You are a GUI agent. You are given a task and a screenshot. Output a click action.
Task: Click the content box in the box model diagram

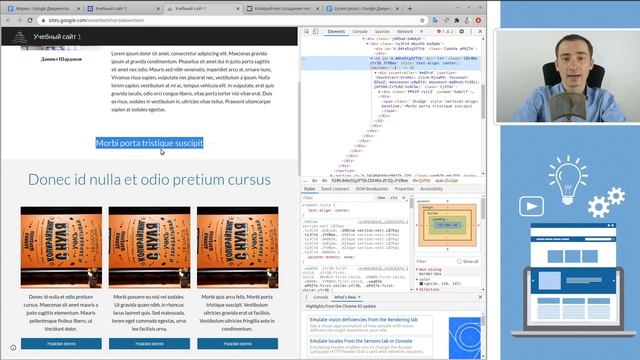coord(447,225)
